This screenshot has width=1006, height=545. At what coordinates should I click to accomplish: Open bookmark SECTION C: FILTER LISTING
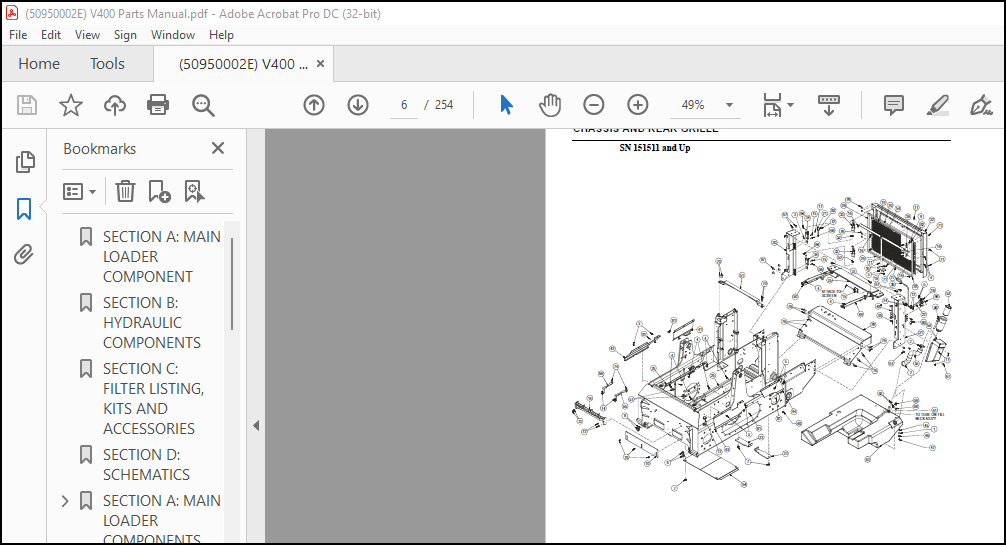click(153, 399)
